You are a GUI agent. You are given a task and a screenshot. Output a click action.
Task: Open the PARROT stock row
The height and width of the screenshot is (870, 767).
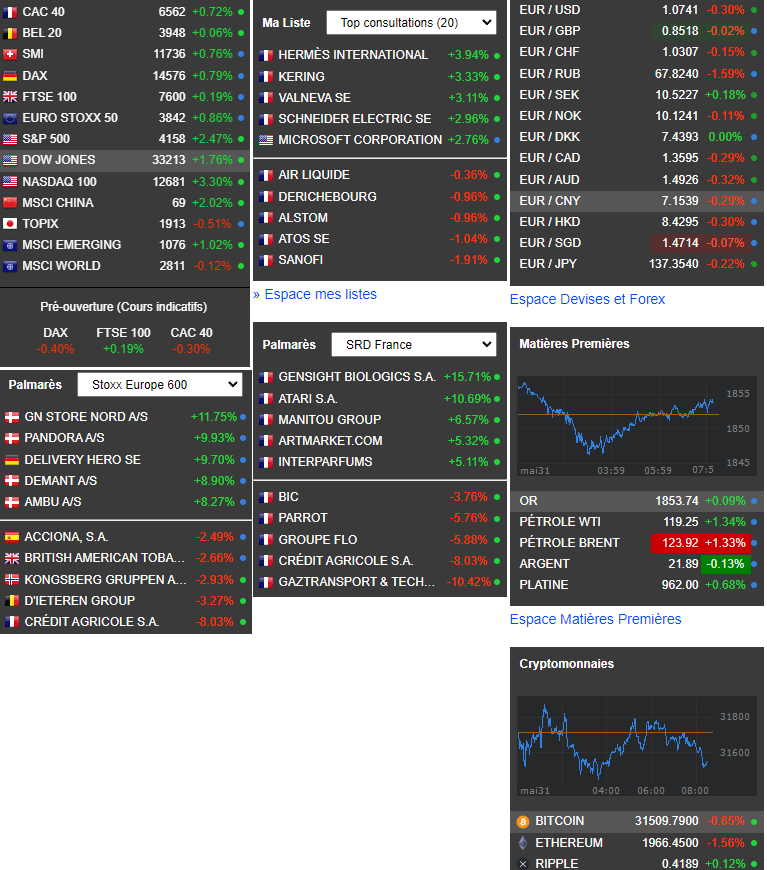tap(380, 518)
